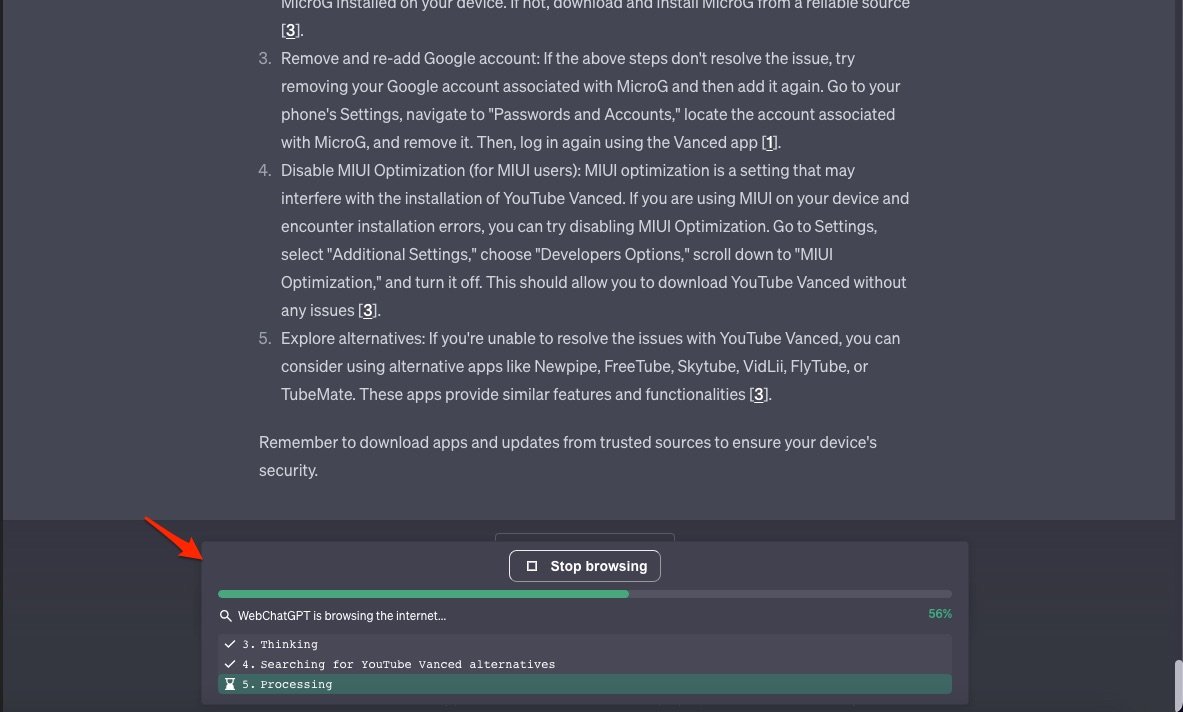Viewport: 1183px width, 712px height.
Task: Click the partially hidden button above Stop browsing
Action: [584, 537]
